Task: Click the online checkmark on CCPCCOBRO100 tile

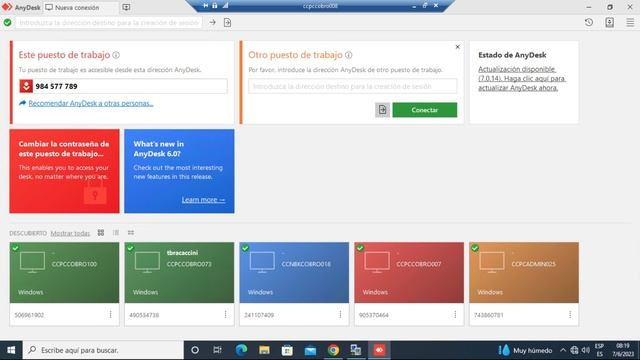Action: [15, 248]
